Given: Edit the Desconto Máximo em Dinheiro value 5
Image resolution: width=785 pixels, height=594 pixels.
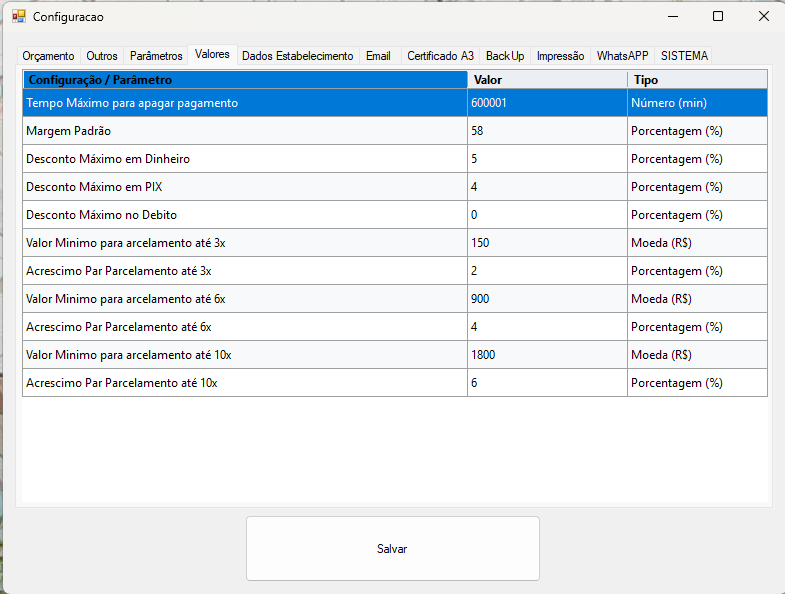Looking at the screenshot, I should [547, 159].
